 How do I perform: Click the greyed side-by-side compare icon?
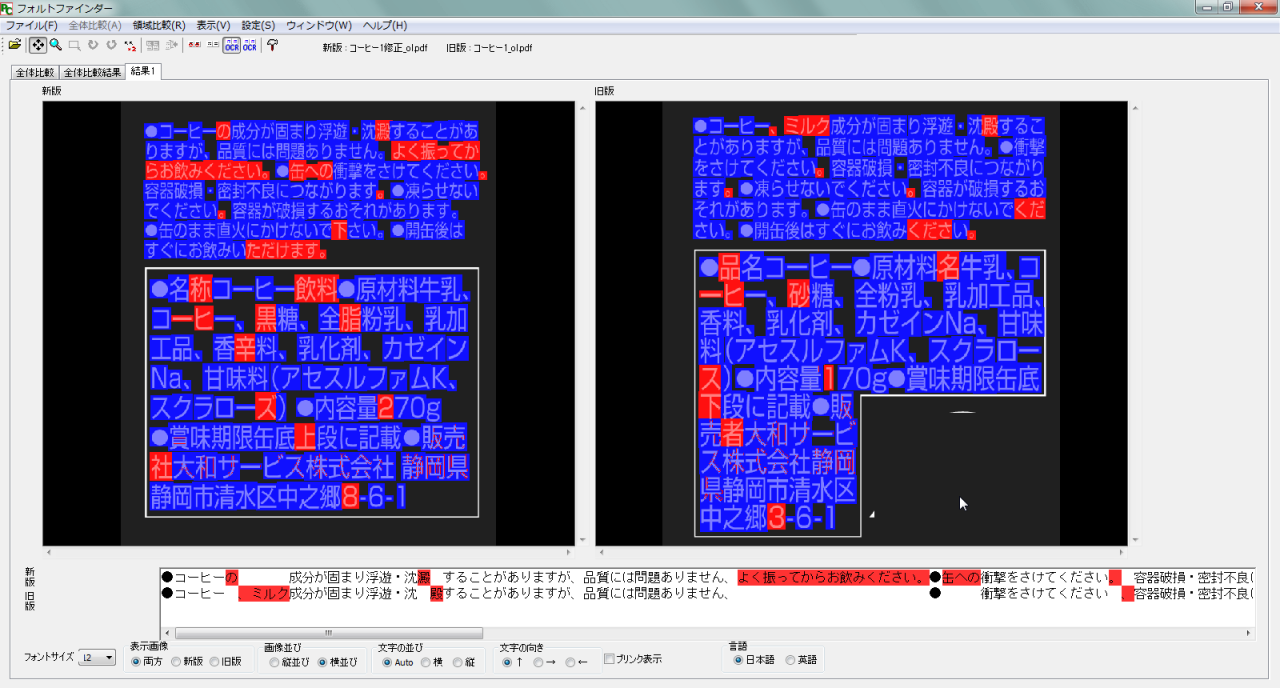pos(153,45)
